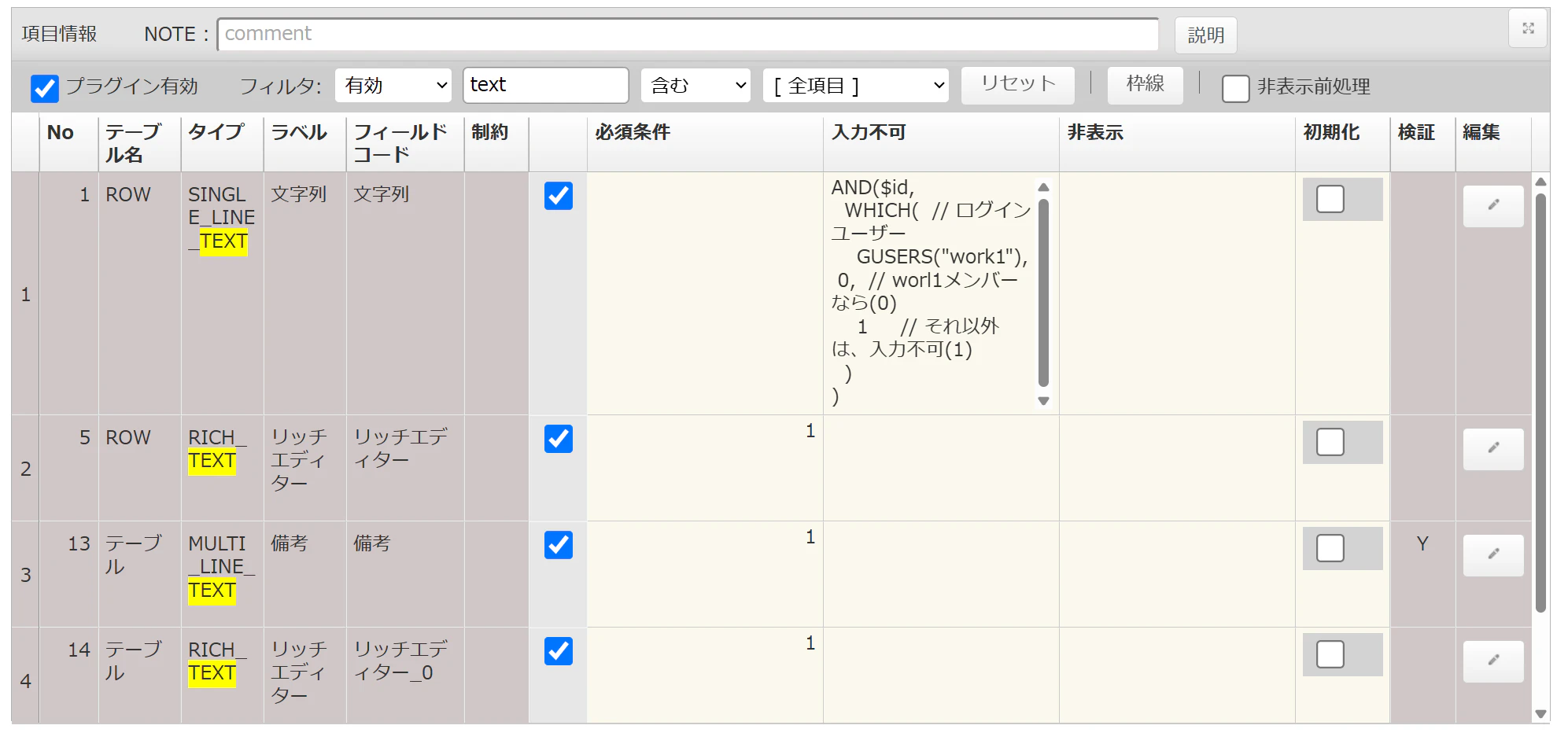
Task: Check the 初期化 checkbox for row No 13
Action: coord(1330,548)
